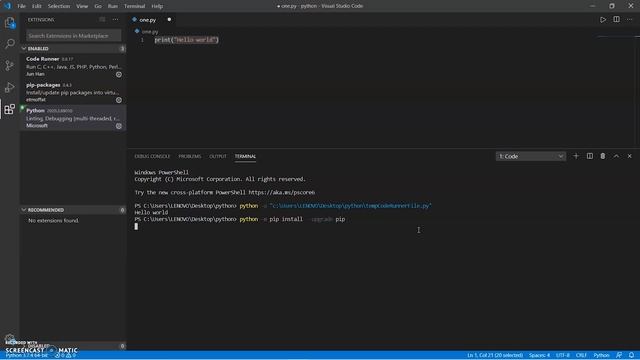The image size is (640, 360).
Task: Open the Explorer view in activity bar
Action: [x=10, y=23]
